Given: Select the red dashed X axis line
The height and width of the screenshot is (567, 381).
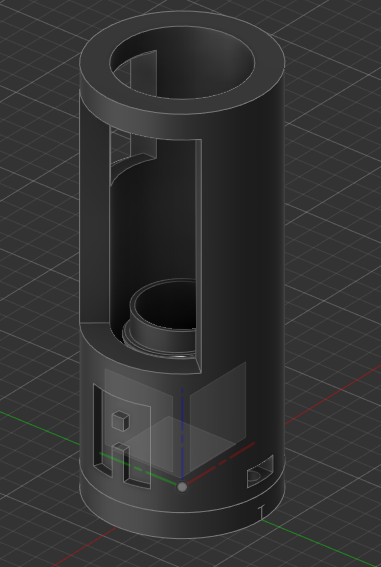Looking at the screenshot, I should pos(221,463).
